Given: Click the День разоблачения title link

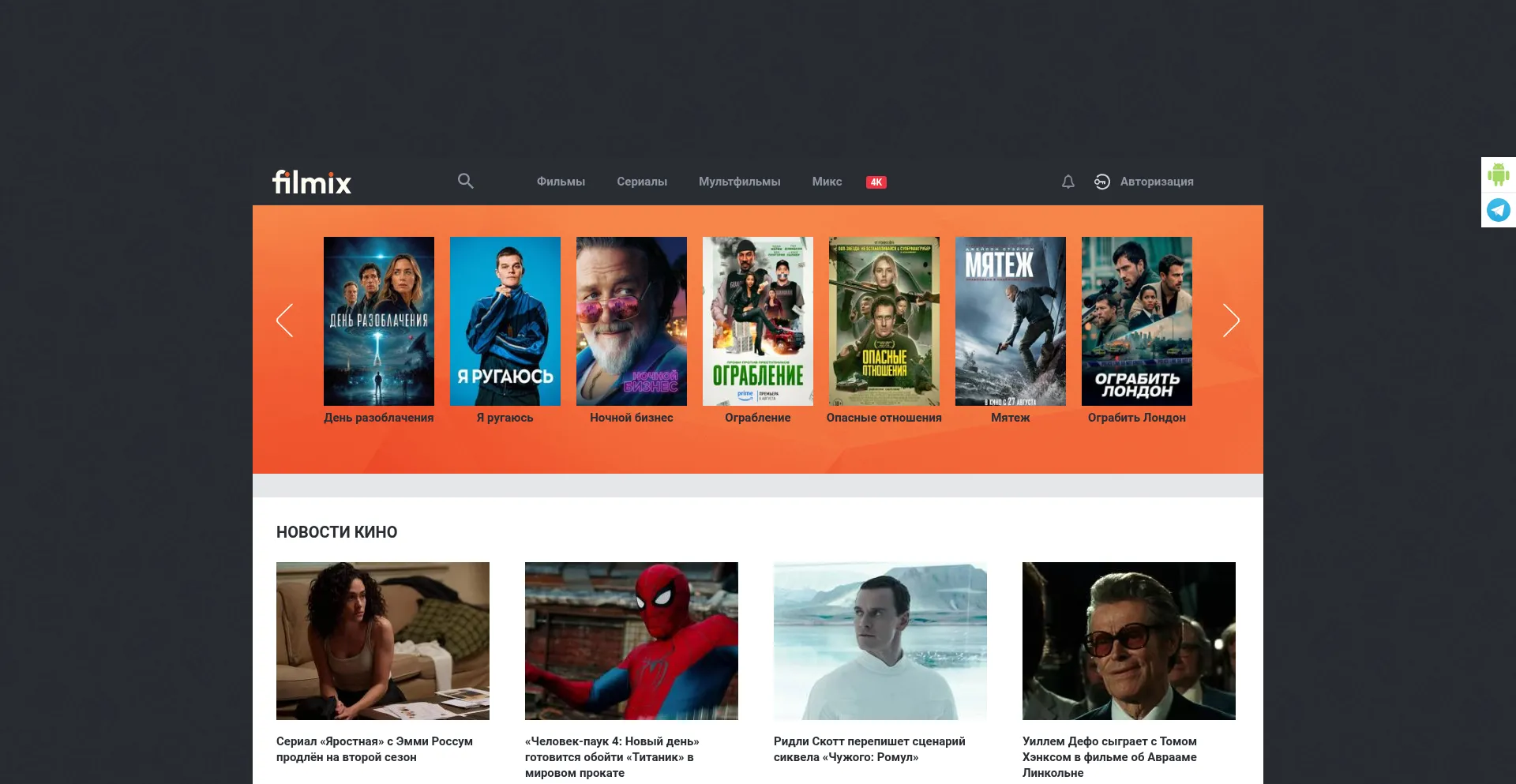Looking at the screenshot, I should click(379, 418).
